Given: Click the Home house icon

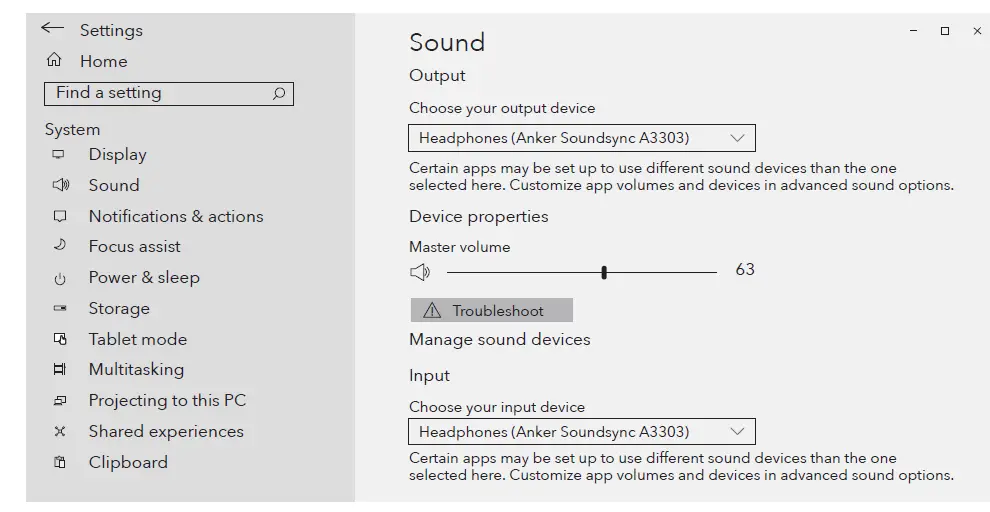Looking at the screenshot, I should click(x=54, y=61).
